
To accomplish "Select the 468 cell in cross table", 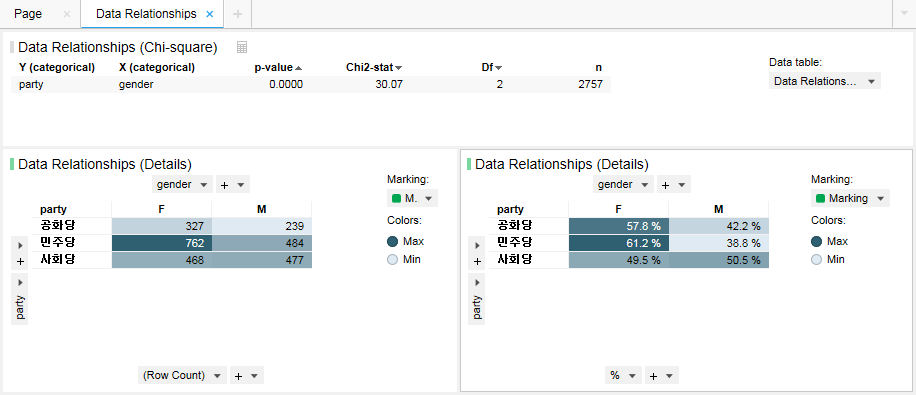I will [x=162, y=260].
